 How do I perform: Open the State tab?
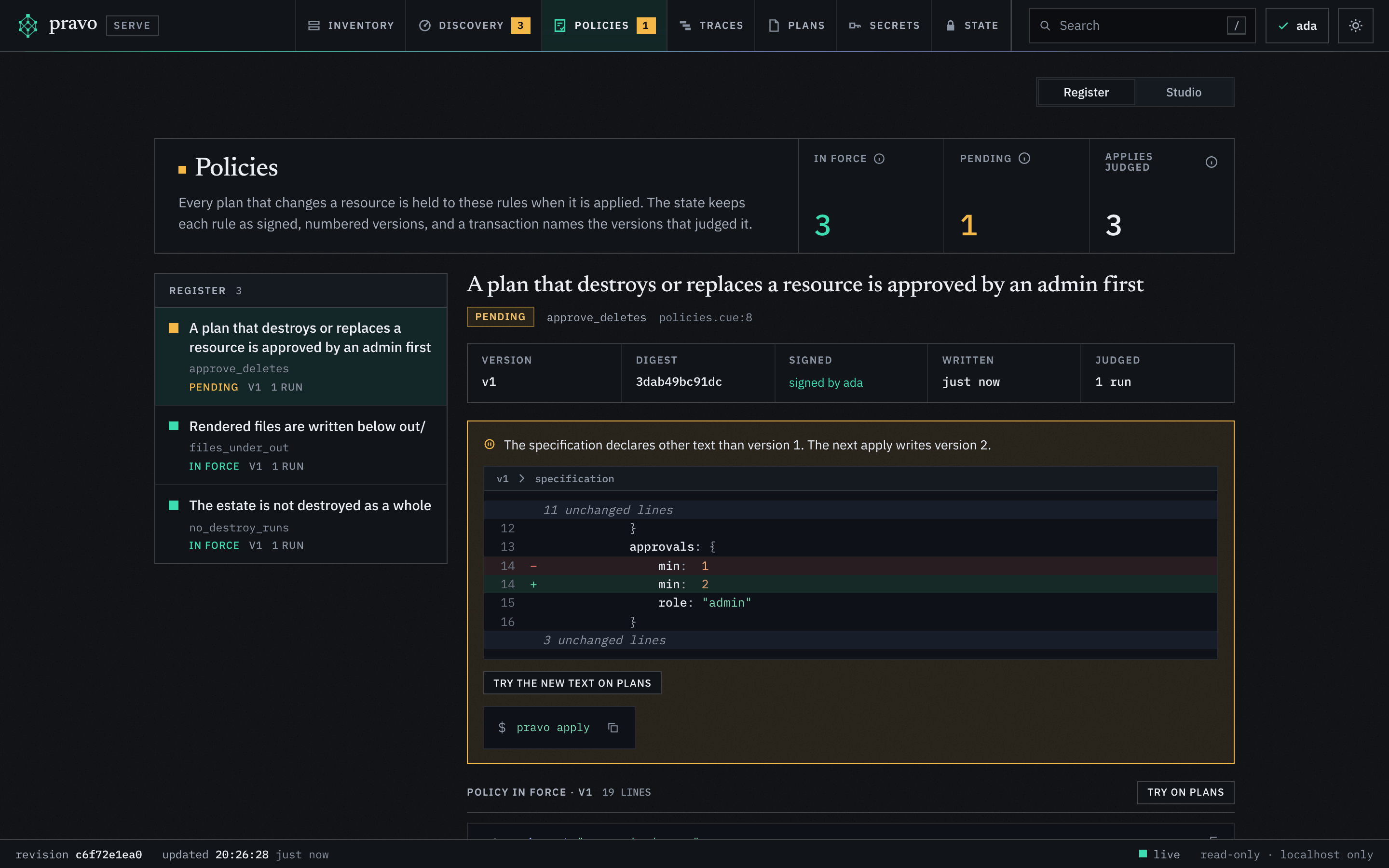click(x=971, y=25)
